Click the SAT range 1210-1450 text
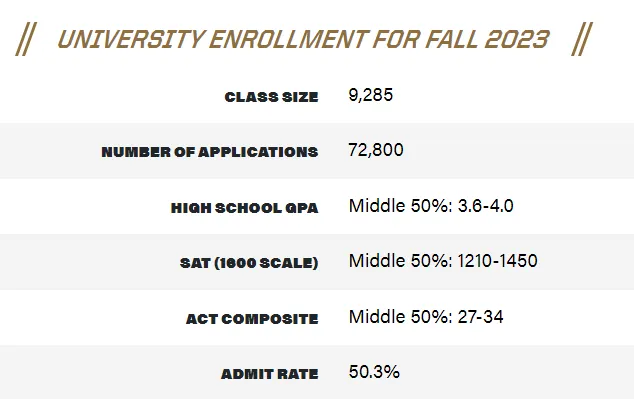634x399 pixels. [498, 261]
